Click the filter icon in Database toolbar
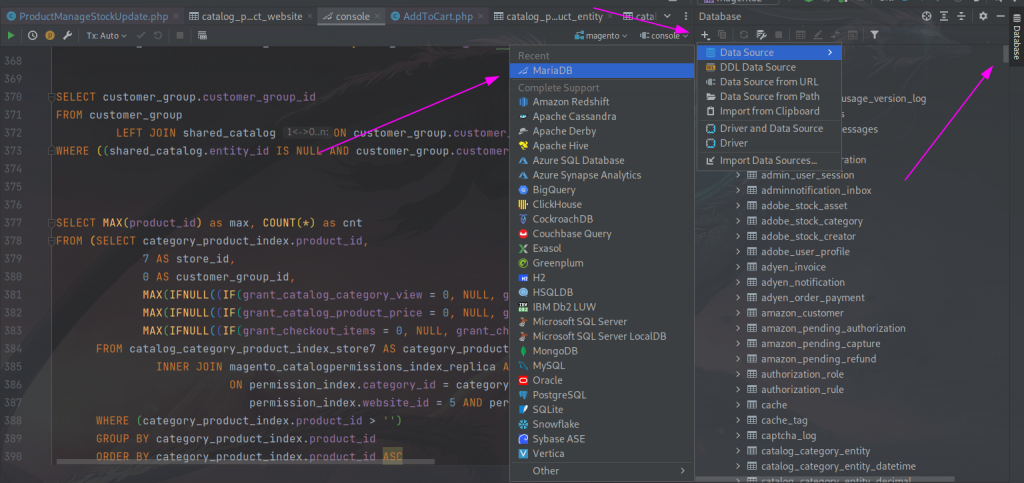The width and height of the screenshot is (1024, 483). click(874, 35)
